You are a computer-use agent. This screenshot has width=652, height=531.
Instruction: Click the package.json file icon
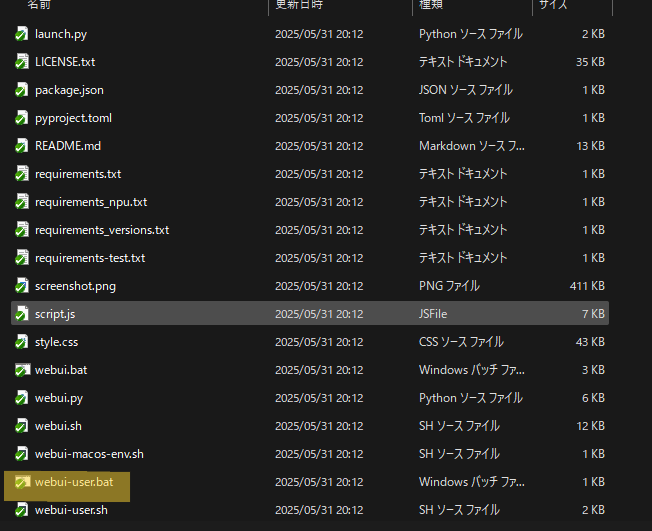click(x=22, y=90)
